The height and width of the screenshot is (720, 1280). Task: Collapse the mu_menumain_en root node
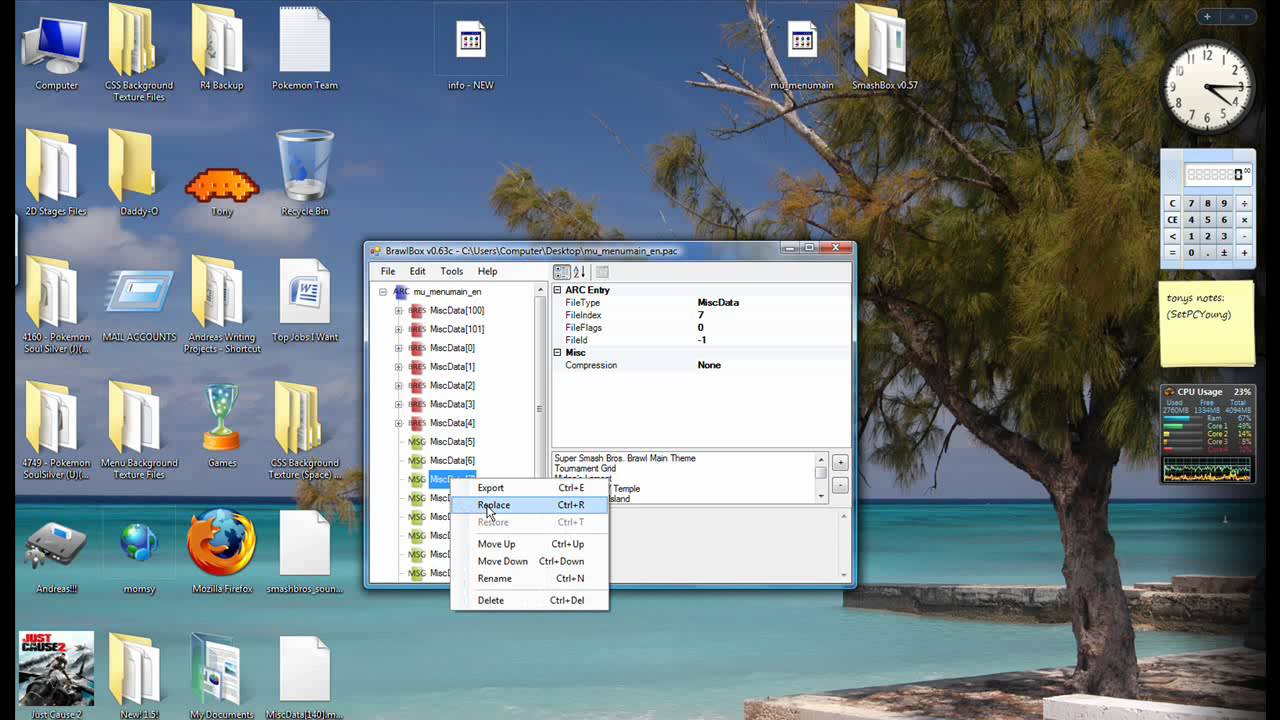[383, 292]
